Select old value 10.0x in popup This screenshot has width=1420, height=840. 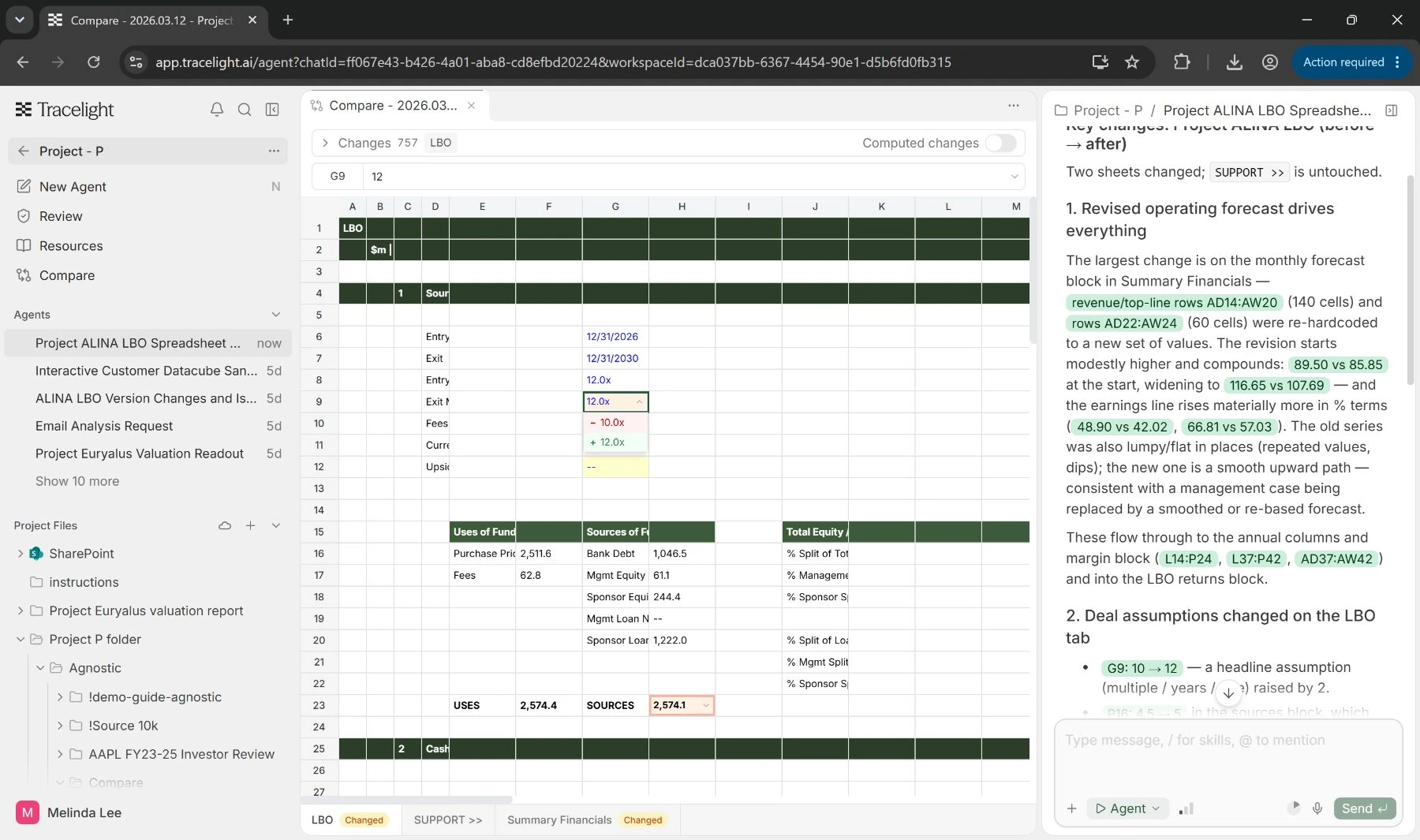click(x=615, y=423)
